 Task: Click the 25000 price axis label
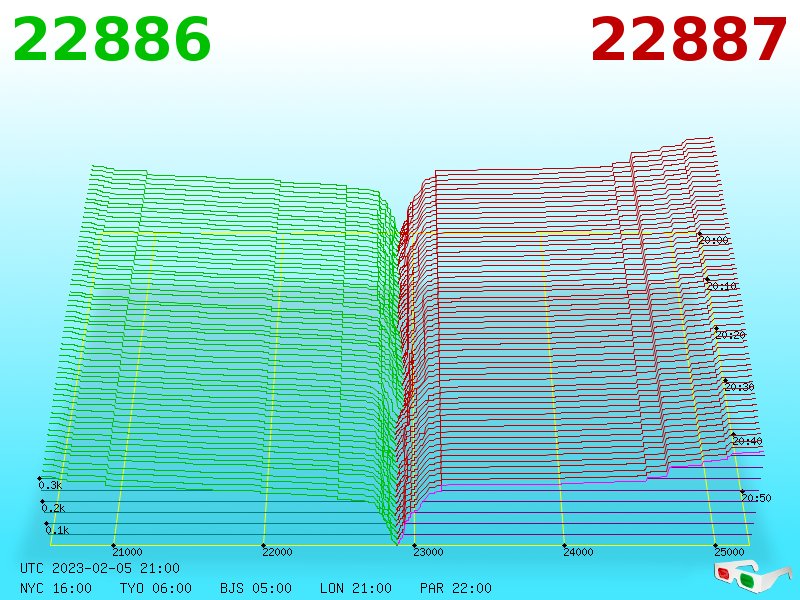(x=729, y=552)
